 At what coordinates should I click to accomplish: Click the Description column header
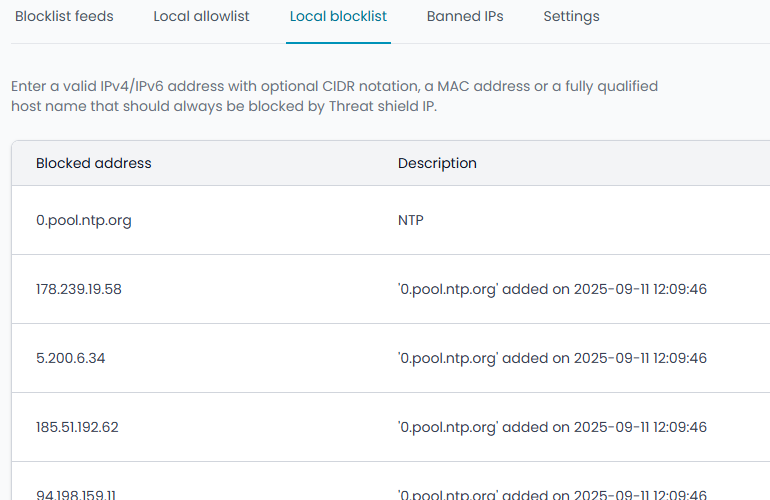[x=437, y=163]
